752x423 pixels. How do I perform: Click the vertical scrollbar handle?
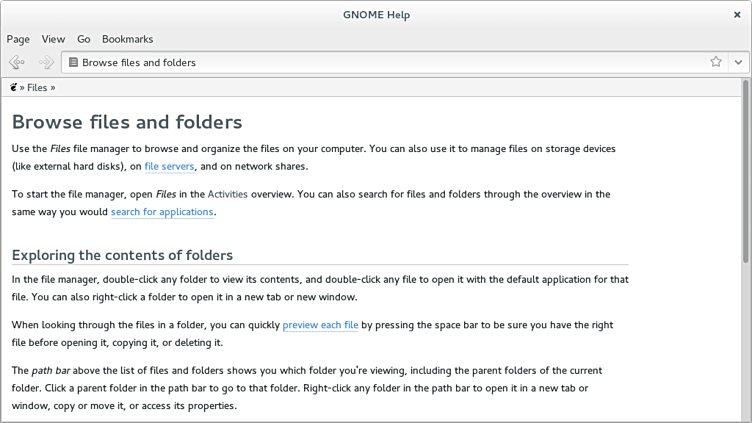[x=745, y=170]
